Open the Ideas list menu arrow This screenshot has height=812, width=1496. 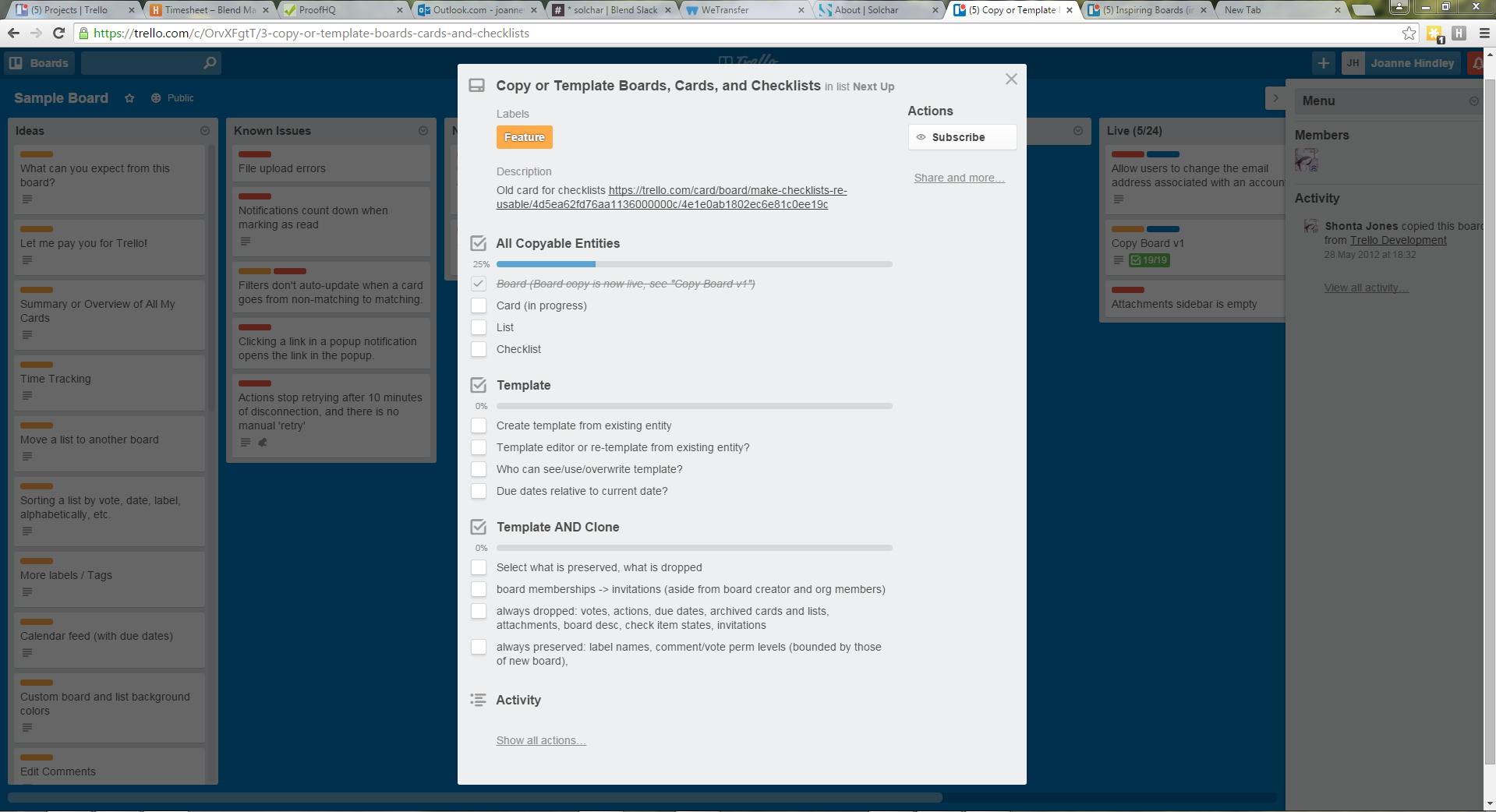pos(205,131)
